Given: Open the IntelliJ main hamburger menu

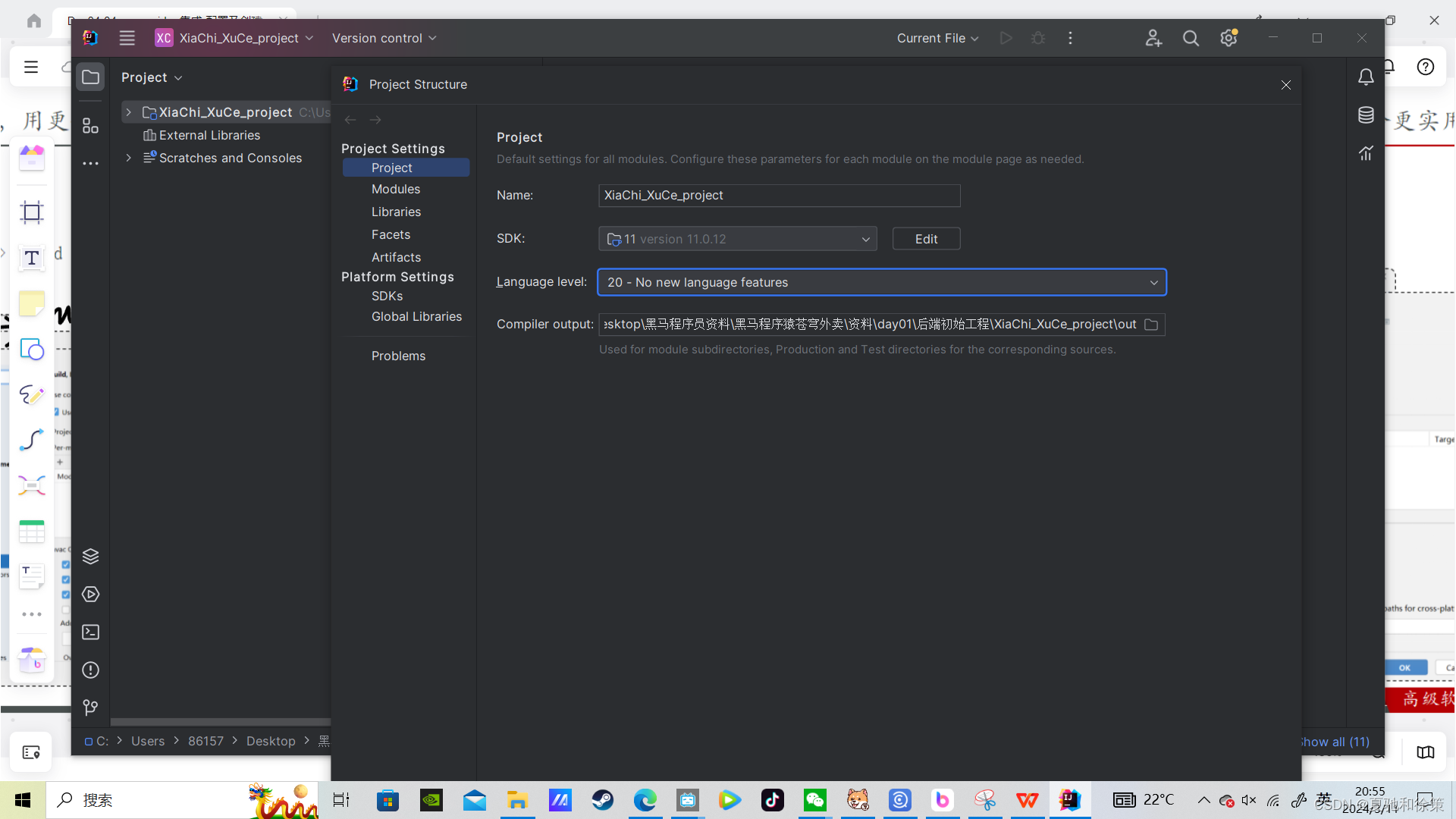Looking at the screenshot, I should (x=127, y=38).
